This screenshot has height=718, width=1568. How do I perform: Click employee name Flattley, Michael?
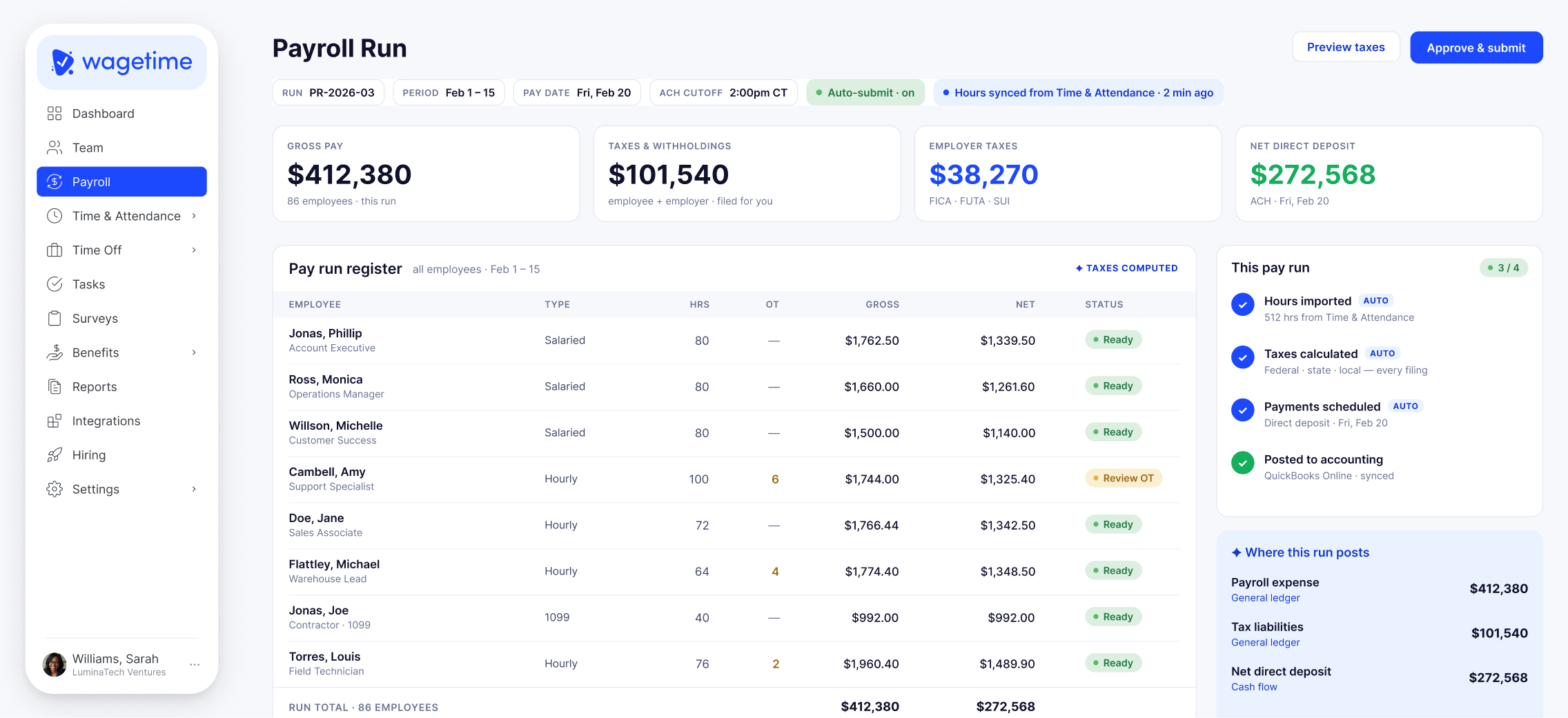click(x=334, y=564)
